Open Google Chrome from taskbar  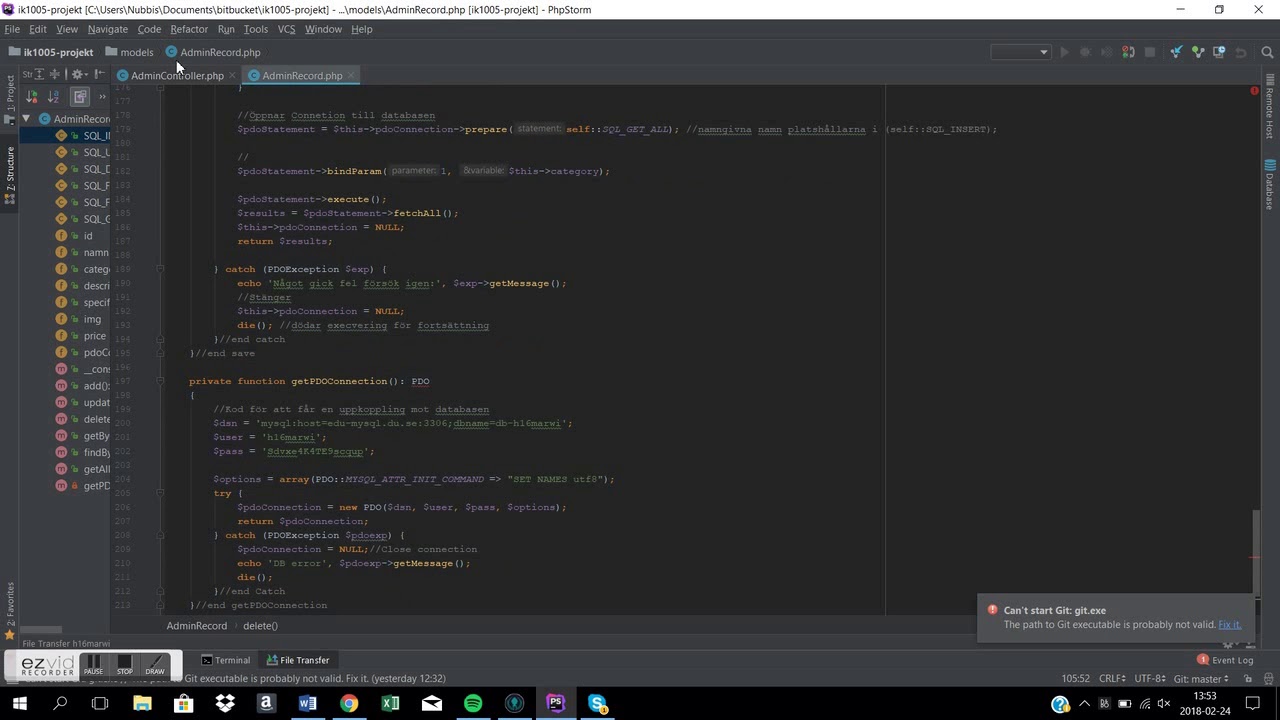click(x=348, y=703)
